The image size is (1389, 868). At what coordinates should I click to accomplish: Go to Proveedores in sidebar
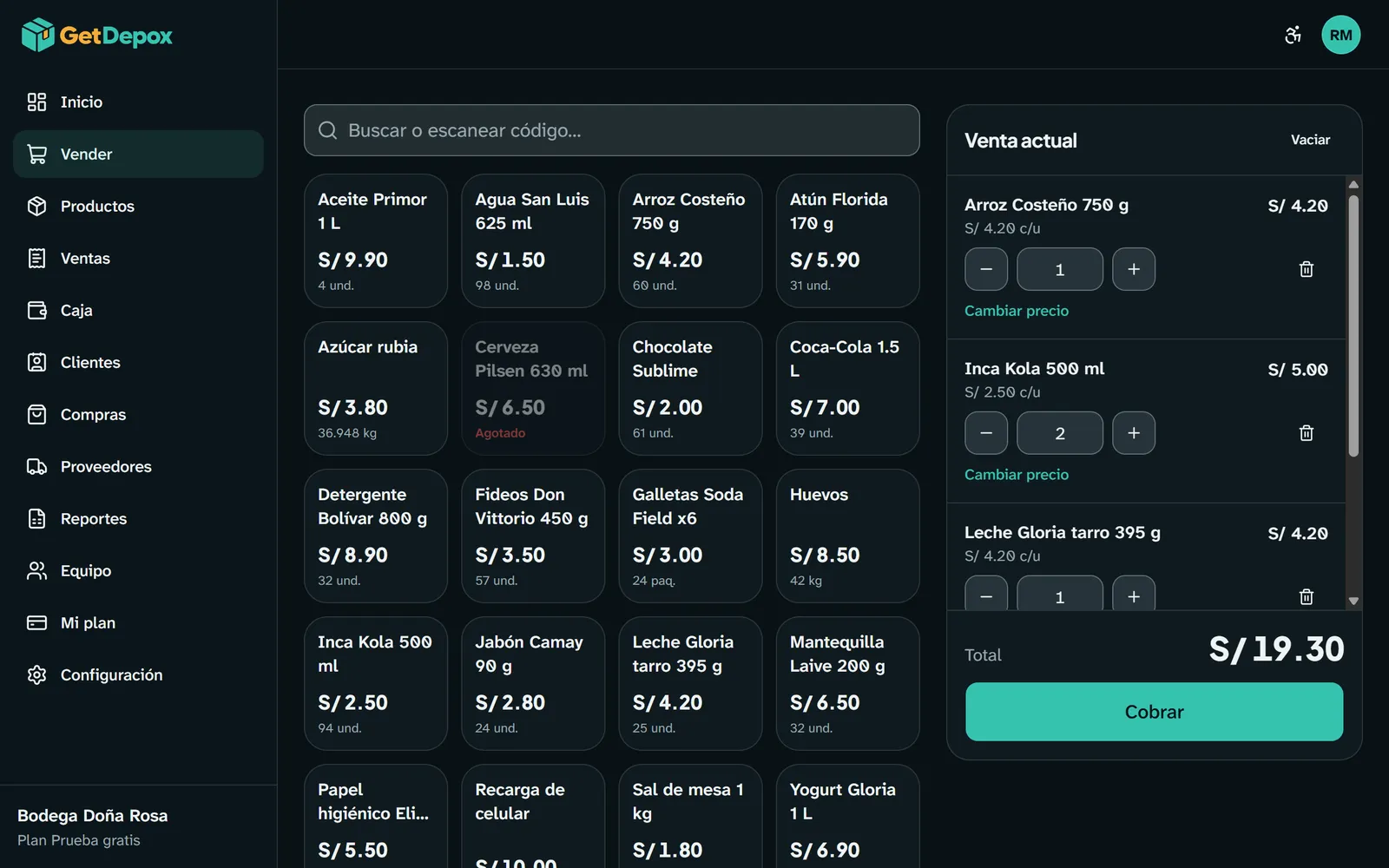138,467
